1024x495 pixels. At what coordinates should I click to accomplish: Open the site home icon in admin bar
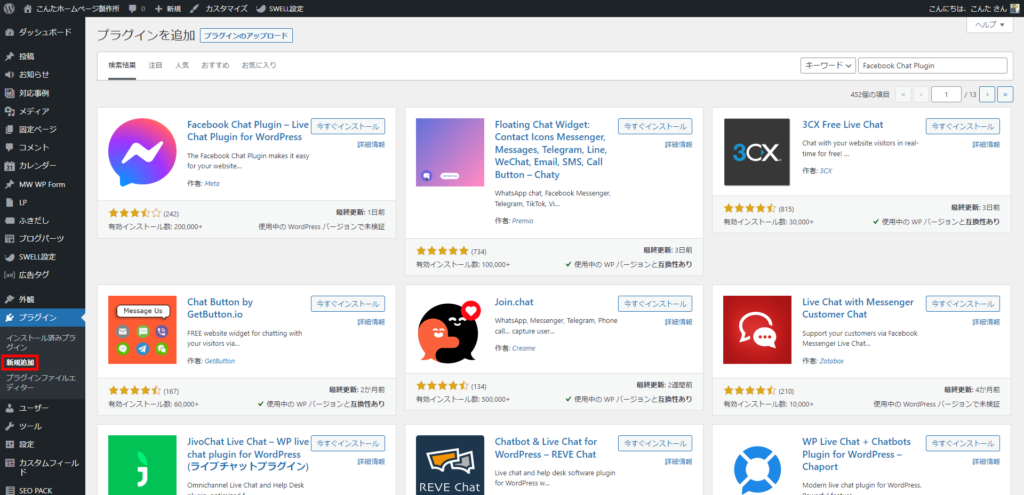(27, 8)
